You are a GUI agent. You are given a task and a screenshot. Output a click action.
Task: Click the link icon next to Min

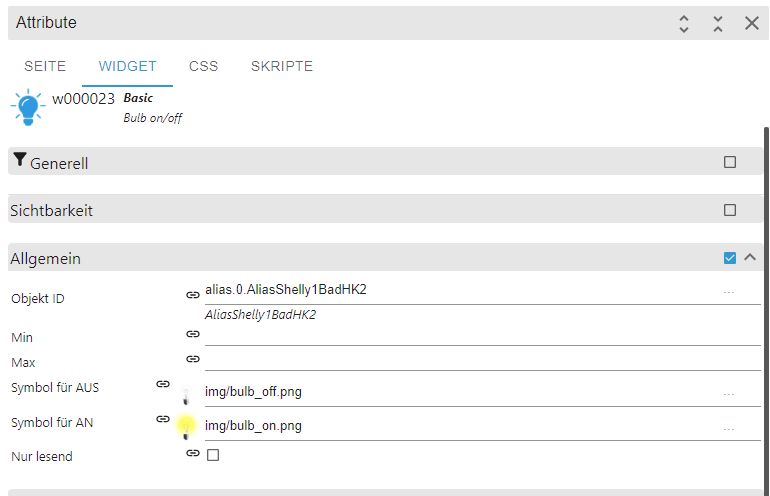193,334
